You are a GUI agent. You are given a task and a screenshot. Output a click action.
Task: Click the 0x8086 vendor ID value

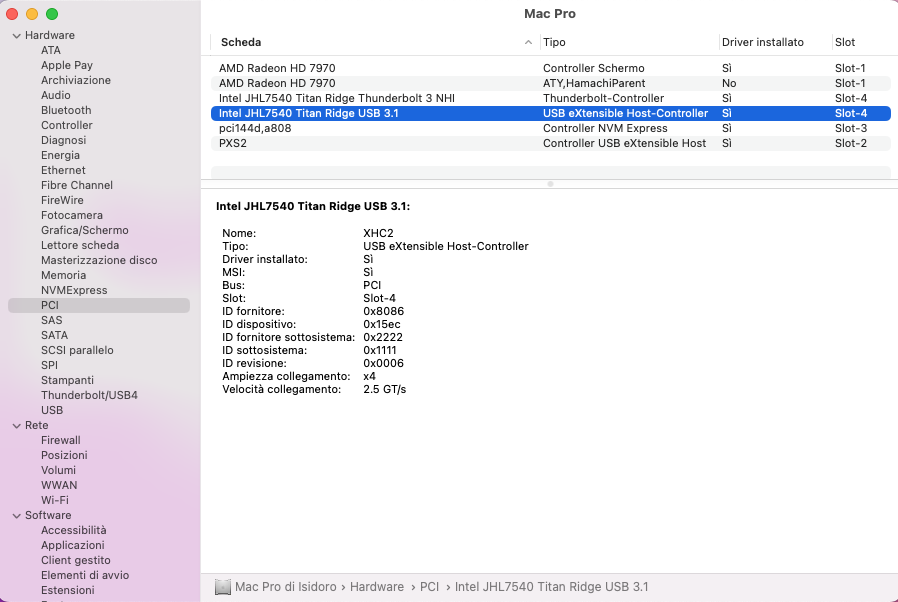point(383,312)
